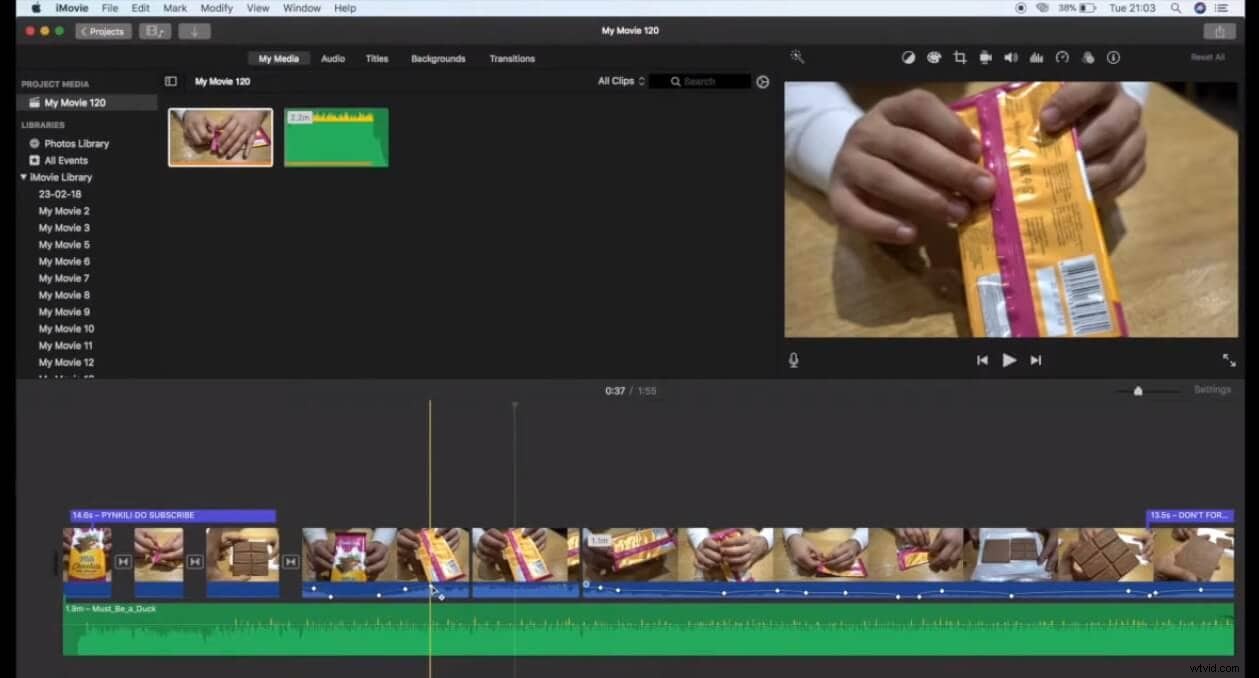Expand the iMovie Library tree
This screenshot has height=678, width=1259.
pyautogui.click(x=23, y=177)
